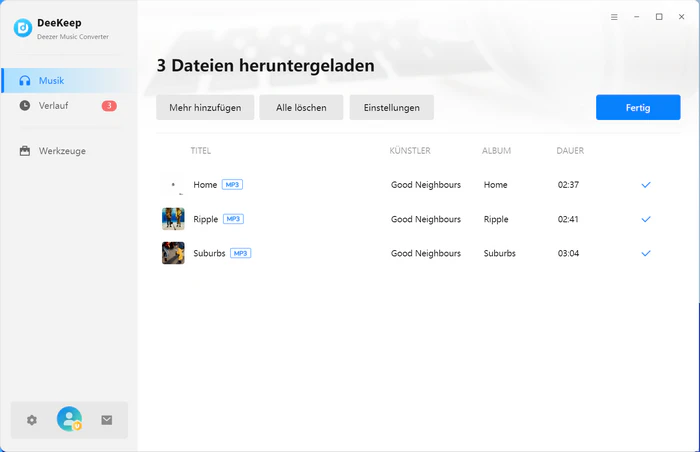Screen dimensions: 700x452
Task: Select the track title Suburbs
Action: coord(209,253)
